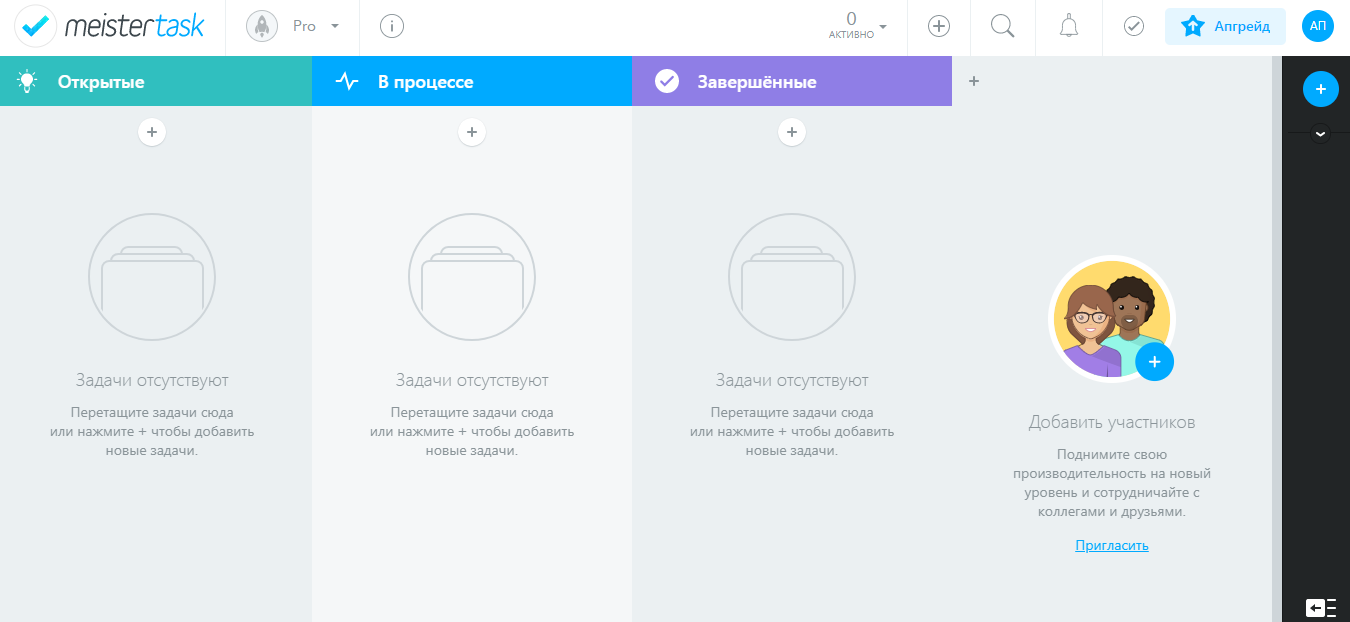Collapse the sidebar using its chevron

(1321, 131)
